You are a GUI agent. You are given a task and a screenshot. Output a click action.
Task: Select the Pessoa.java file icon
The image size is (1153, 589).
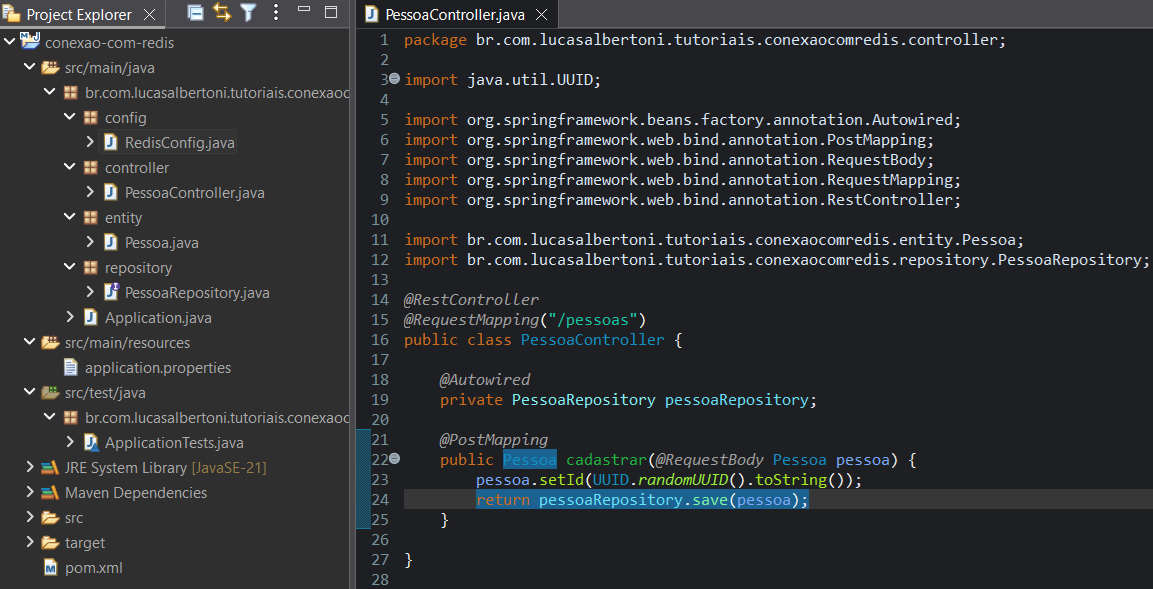click(108, 242)
